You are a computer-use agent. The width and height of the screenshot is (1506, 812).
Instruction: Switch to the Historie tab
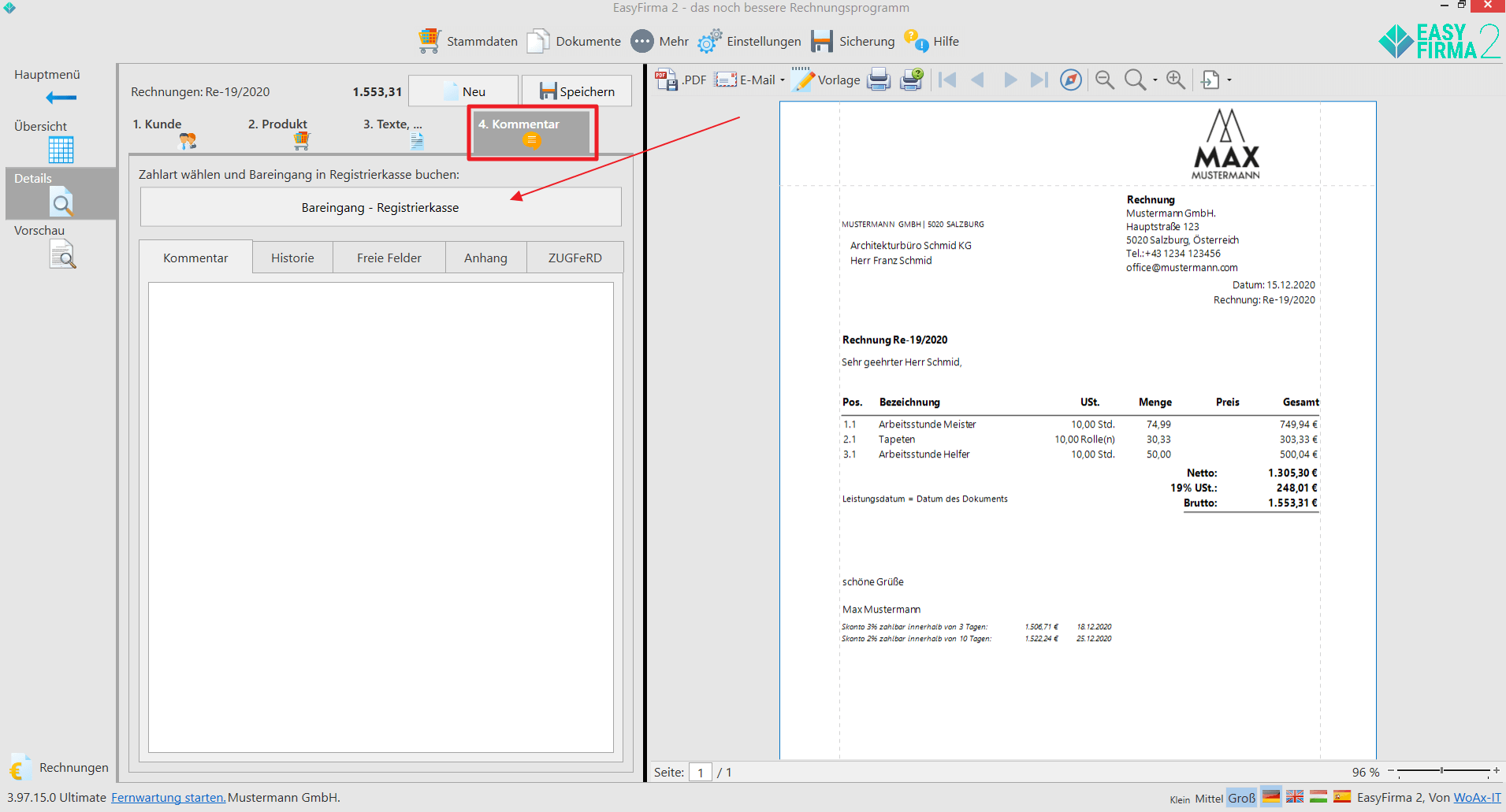(292, 258)
